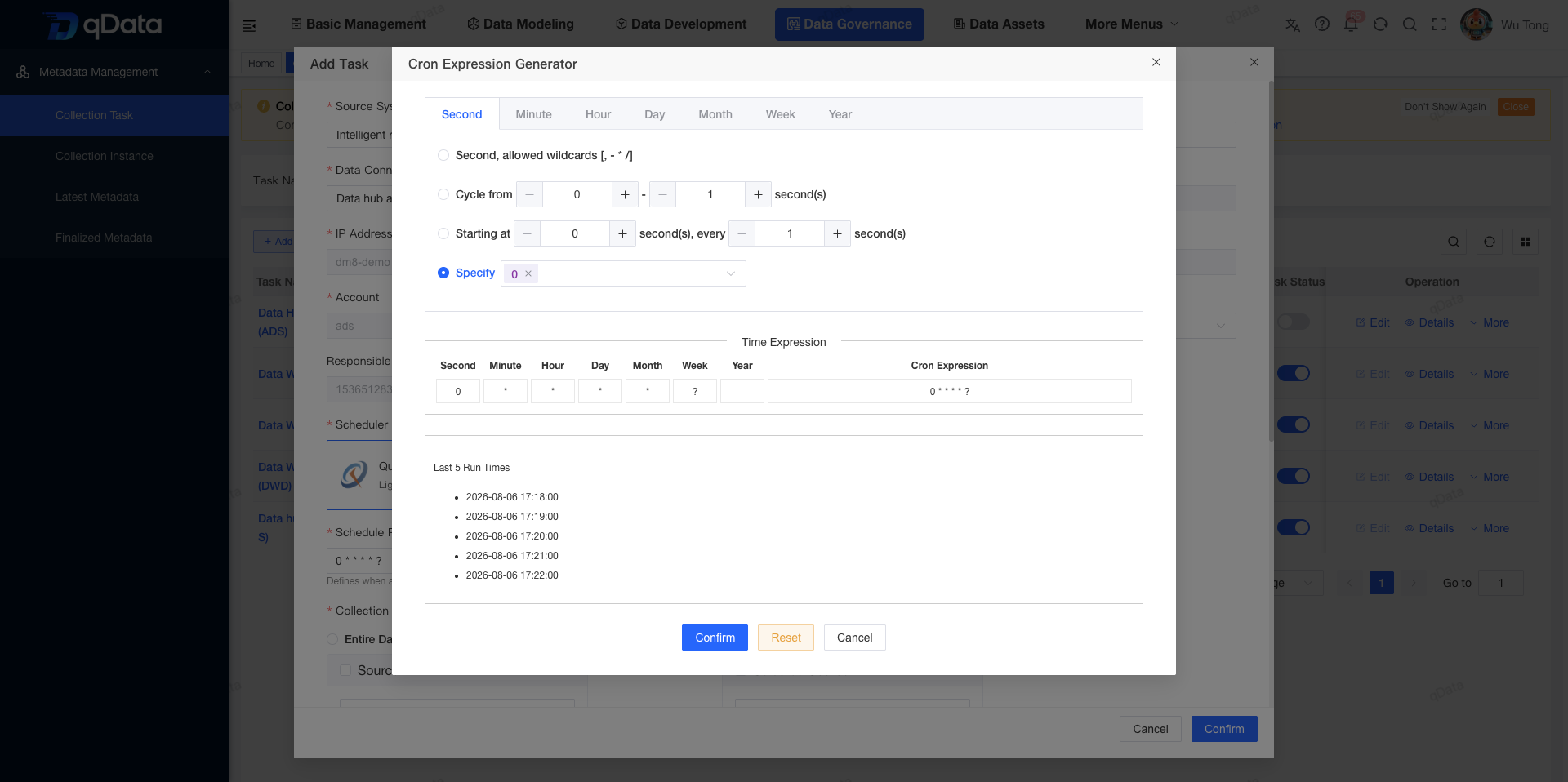Click the qData logo
Viewport: 1568px width, 782px height.
tap(103, 25)
